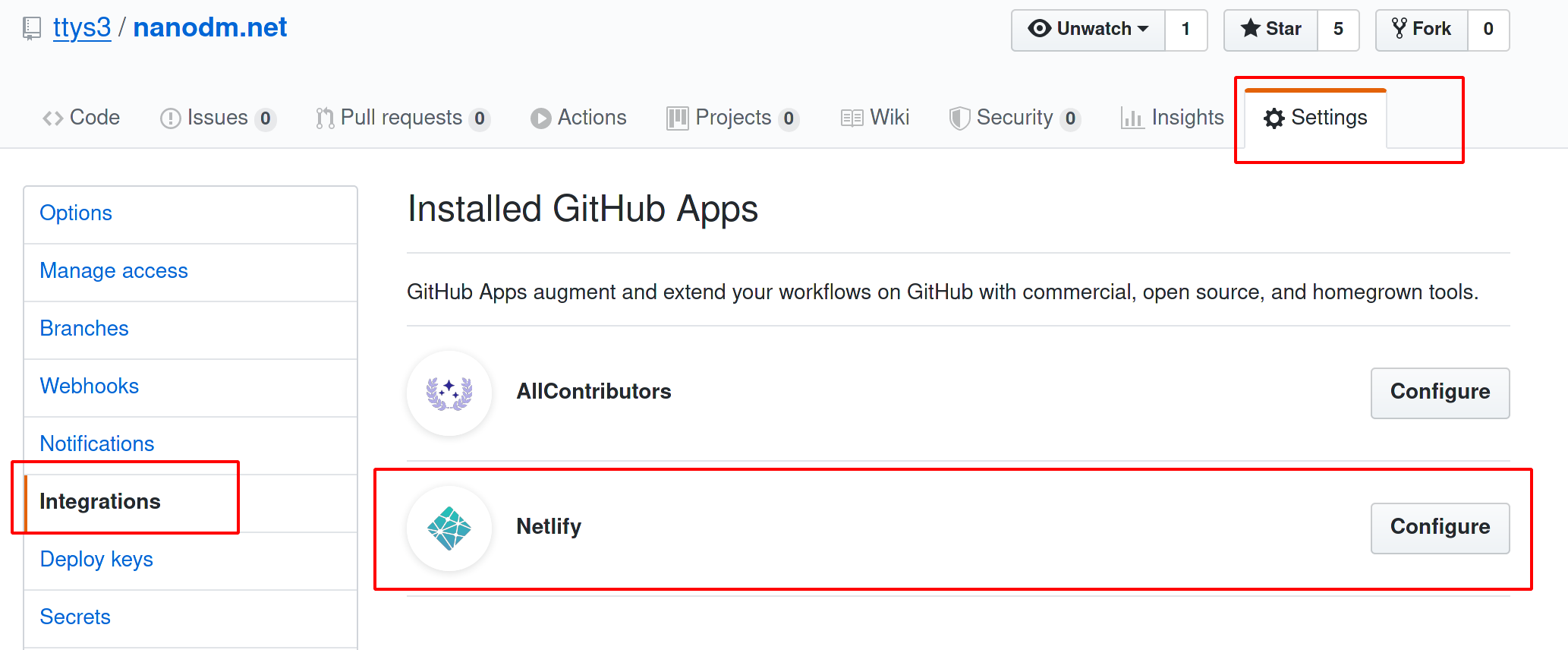
Task: Open Options in the settings sidebar
Action: pyautogui.click(x=190, y=215)
